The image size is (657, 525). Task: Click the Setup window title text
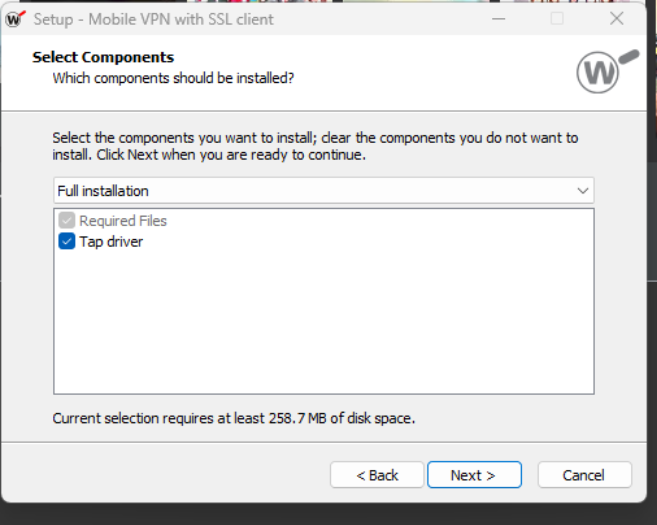point(154,19)
